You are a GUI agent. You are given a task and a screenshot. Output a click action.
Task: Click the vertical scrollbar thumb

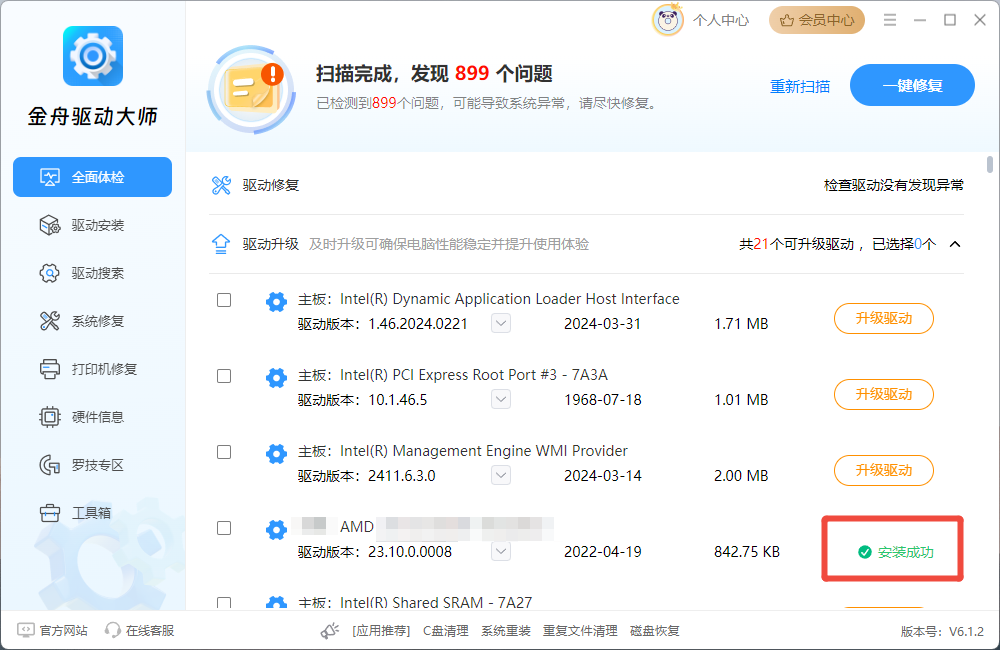[990, 165]
